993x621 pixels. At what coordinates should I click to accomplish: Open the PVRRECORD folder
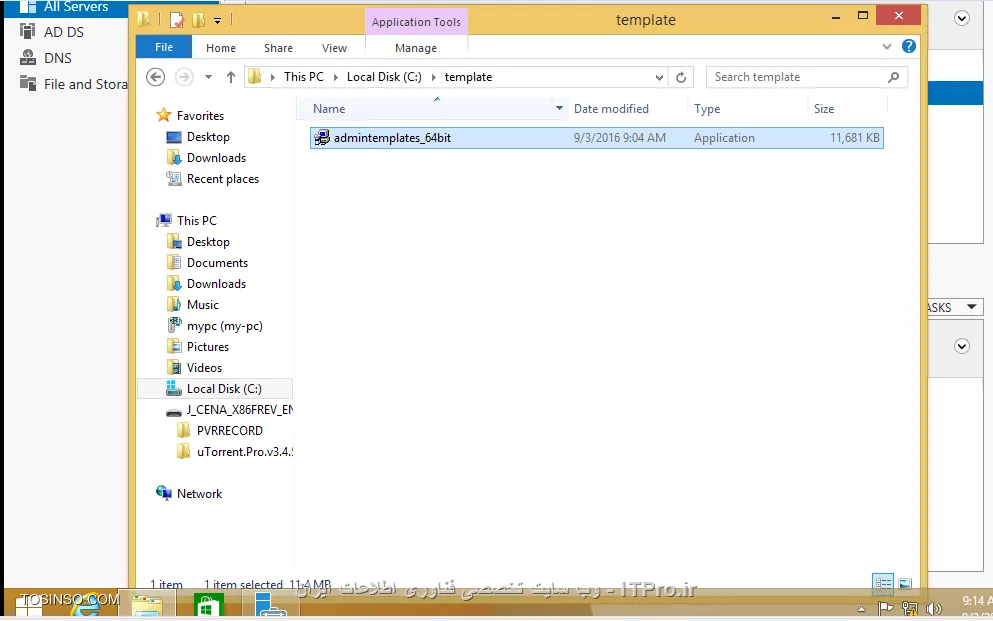click(229, 430)
